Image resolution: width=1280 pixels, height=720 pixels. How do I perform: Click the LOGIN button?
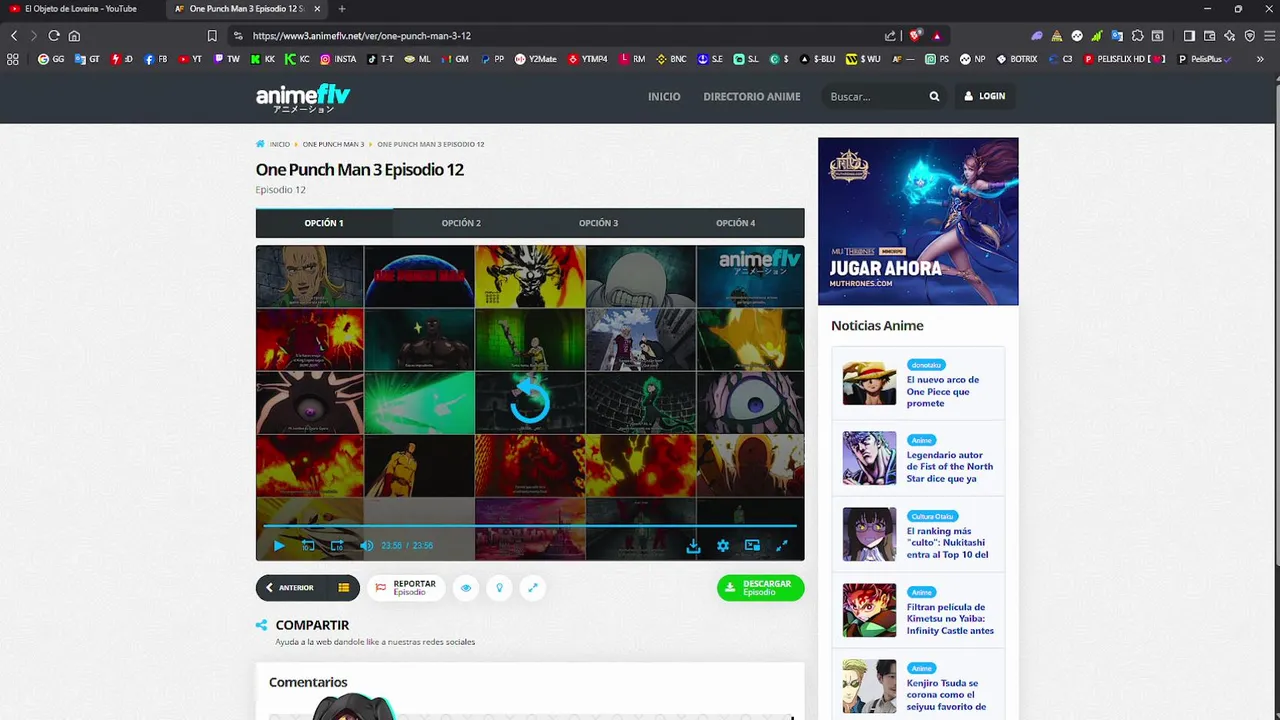point(985,97)
